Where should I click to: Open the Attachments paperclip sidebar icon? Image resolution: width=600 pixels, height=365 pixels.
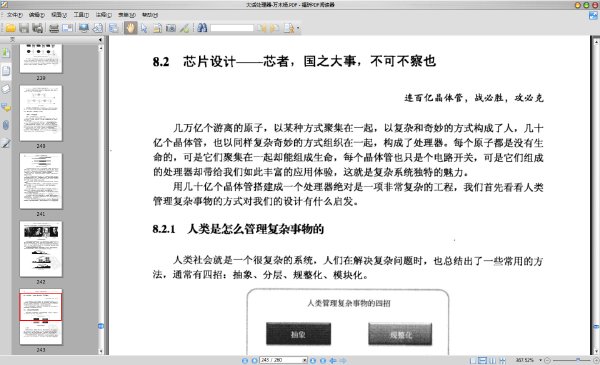pos(6,125)
